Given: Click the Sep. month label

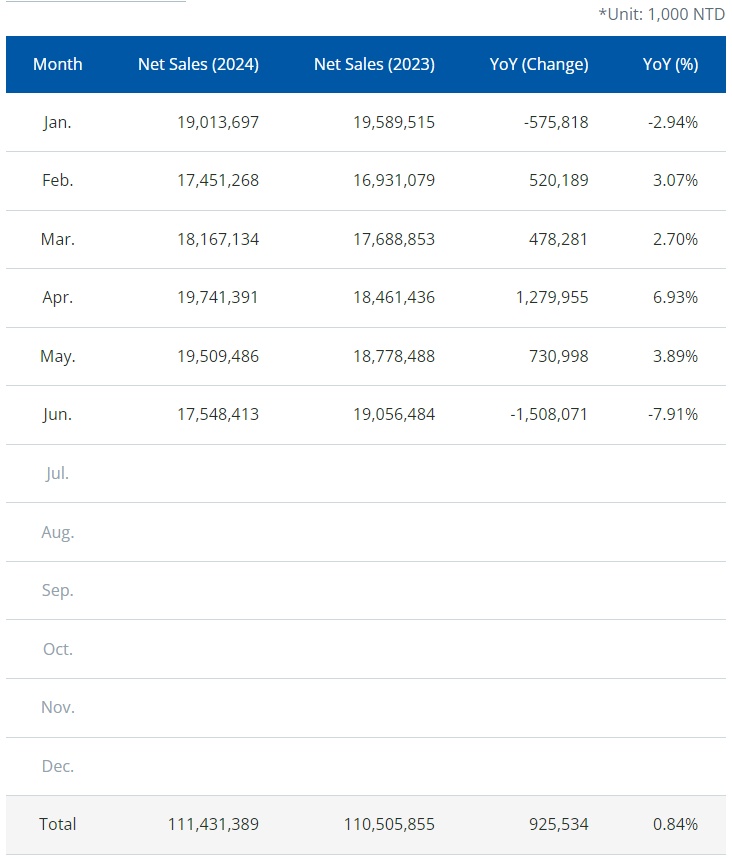Looking at the screenshot, I should tap(58, 590).
